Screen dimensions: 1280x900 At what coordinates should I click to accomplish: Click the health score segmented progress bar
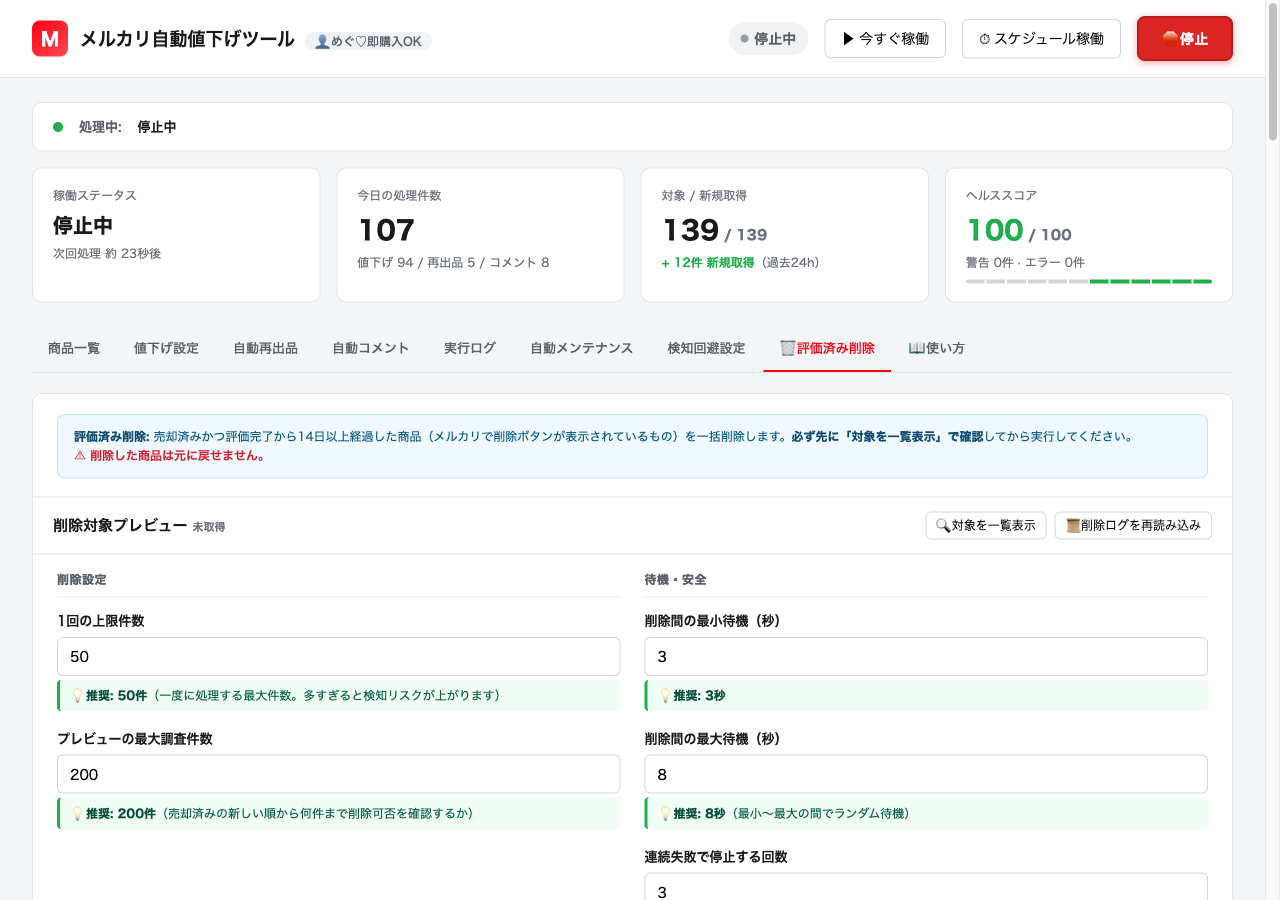(1089, 282)
